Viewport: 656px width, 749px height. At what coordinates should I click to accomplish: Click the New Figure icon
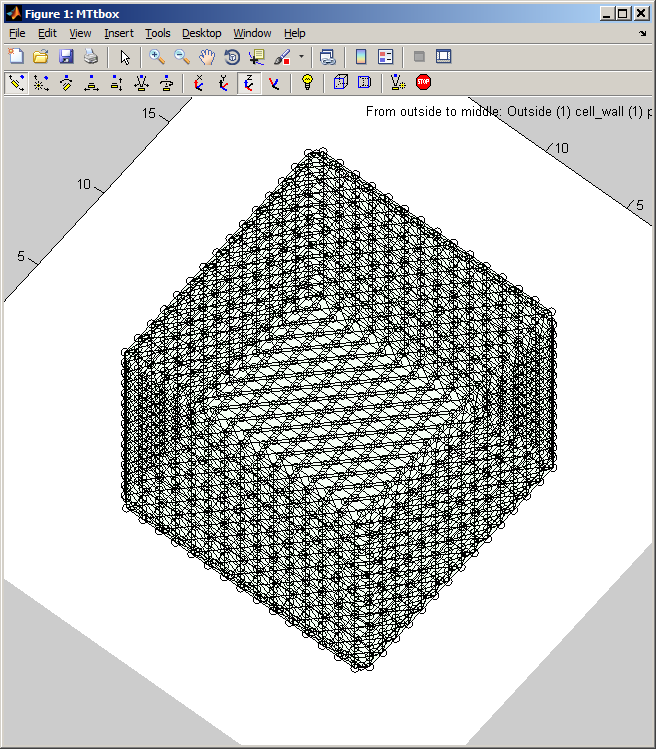pyautogui.click(x=16, y=57)
